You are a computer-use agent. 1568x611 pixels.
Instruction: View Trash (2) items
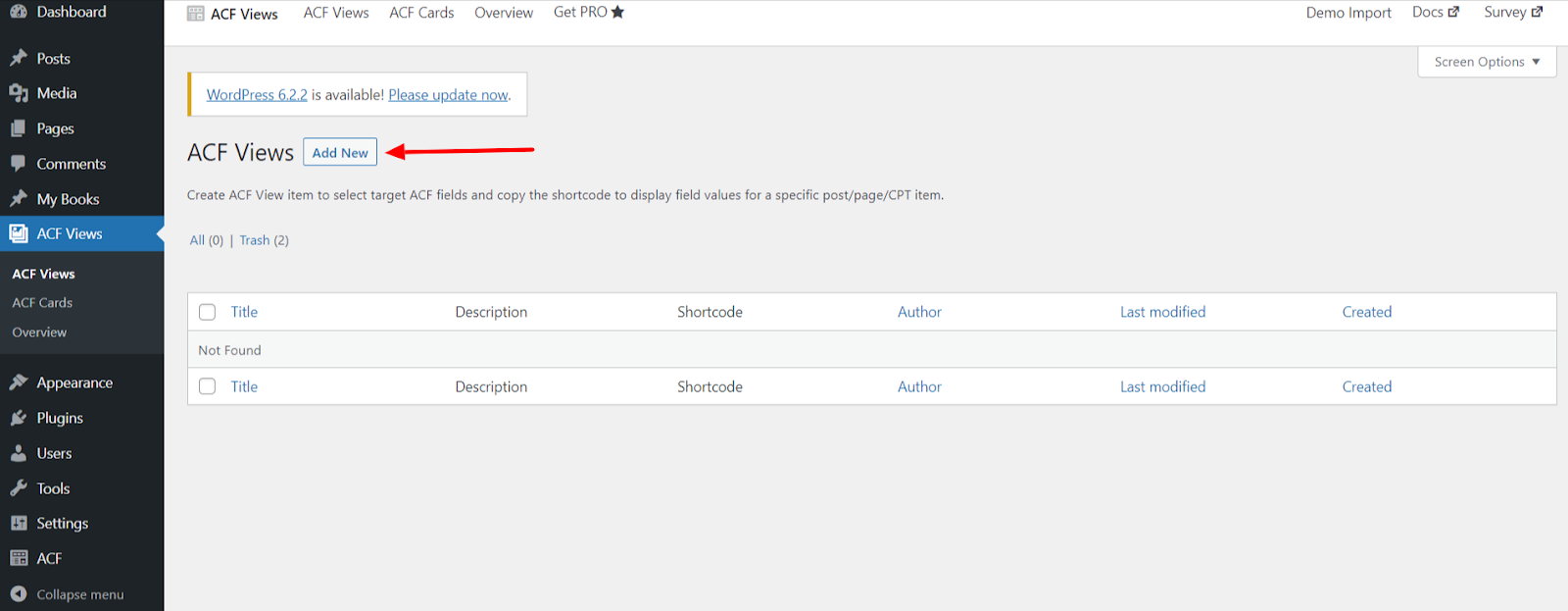(x=265, y=240)
